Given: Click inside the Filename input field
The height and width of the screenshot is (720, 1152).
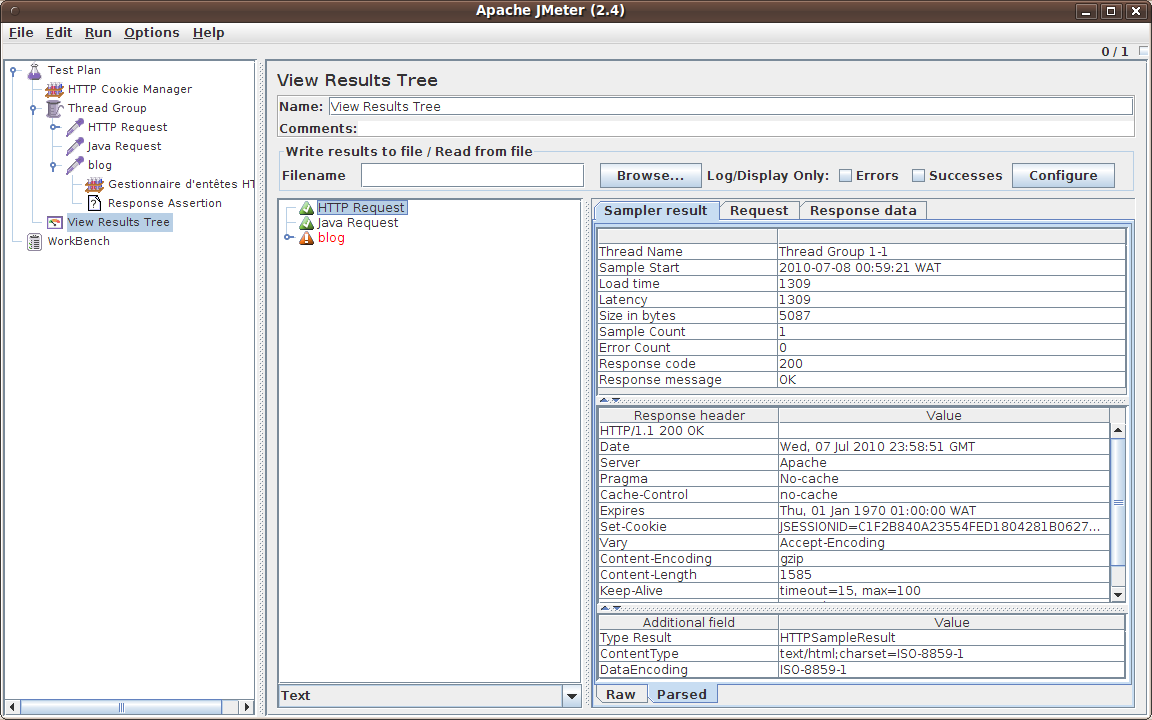Looking at the screenshot, I should (x=471, y=174).
